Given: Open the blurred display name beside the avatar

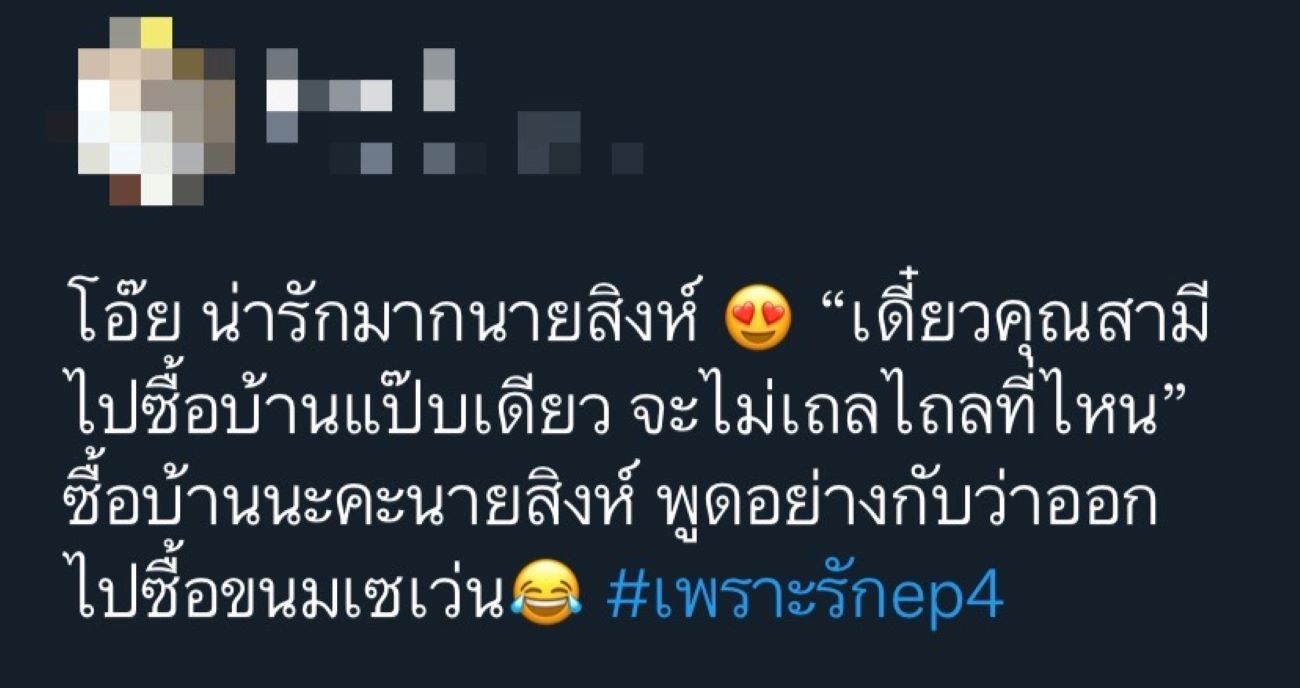Looking at the screenshot, I should click(362, 94).
